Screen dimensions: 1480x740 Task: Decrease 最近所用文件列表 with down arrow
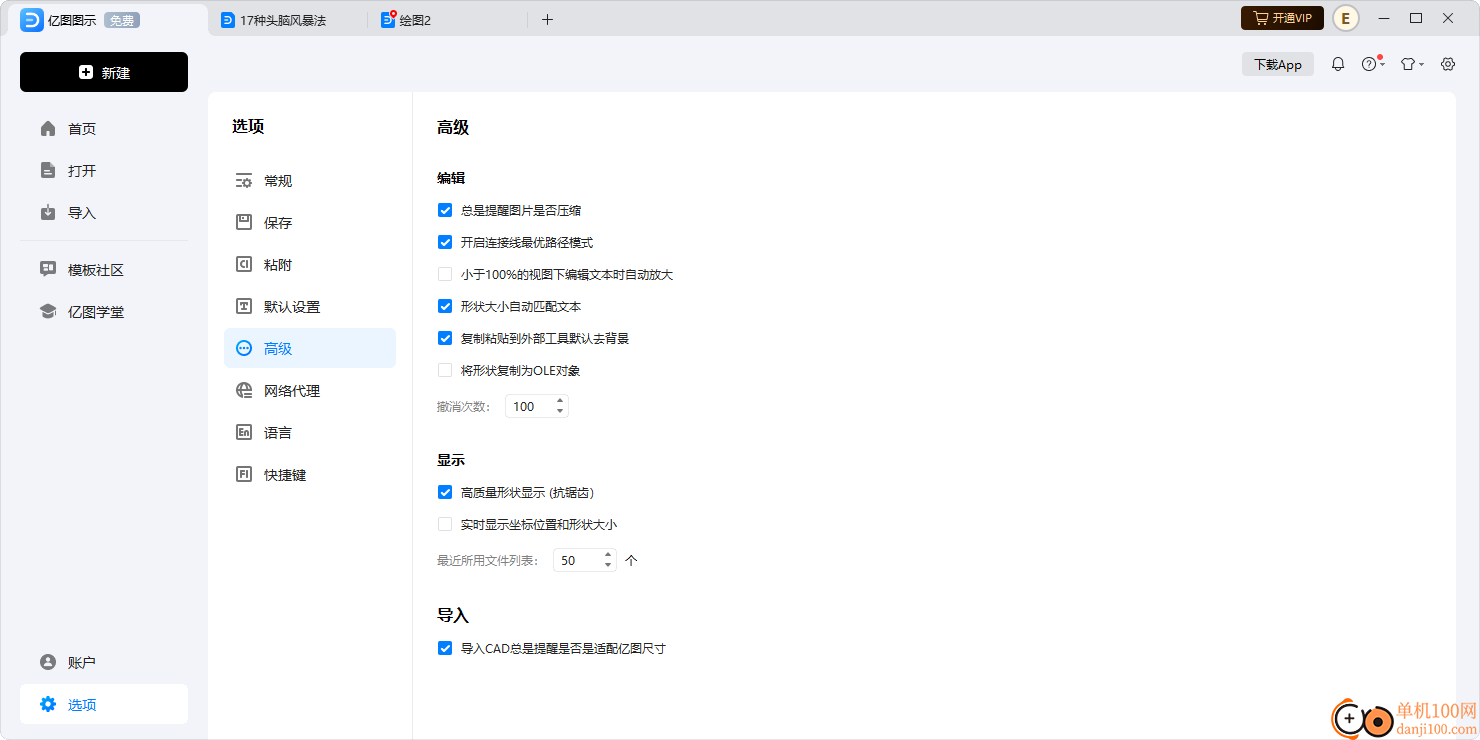[x=608, y=566]
